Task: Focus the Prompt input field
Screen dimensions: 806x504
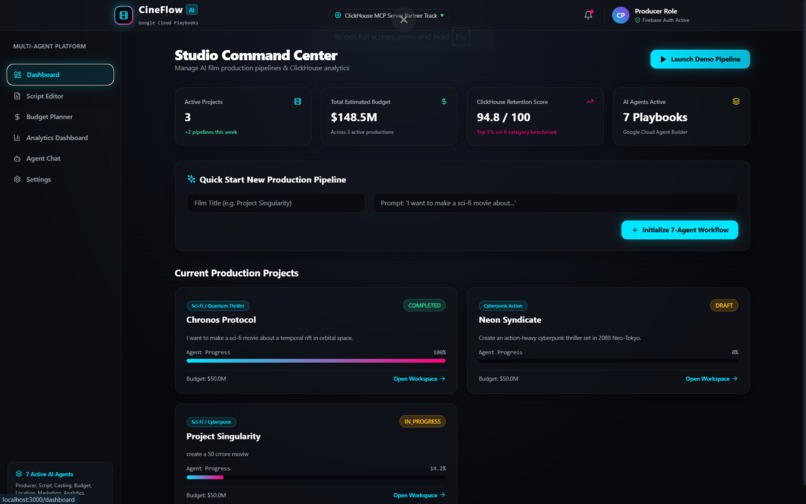Action: [556, 203]
